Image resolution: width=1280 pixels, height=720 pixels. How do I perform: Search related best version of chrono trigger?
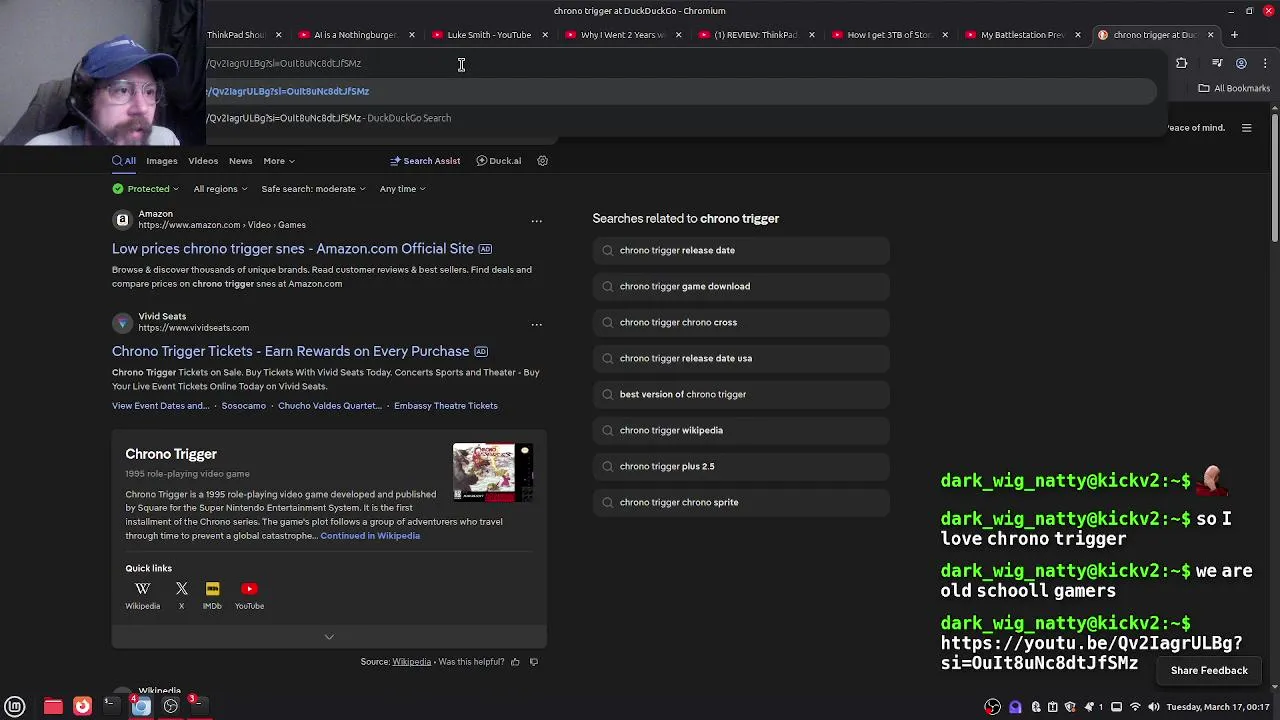click(x=741, y=394)
